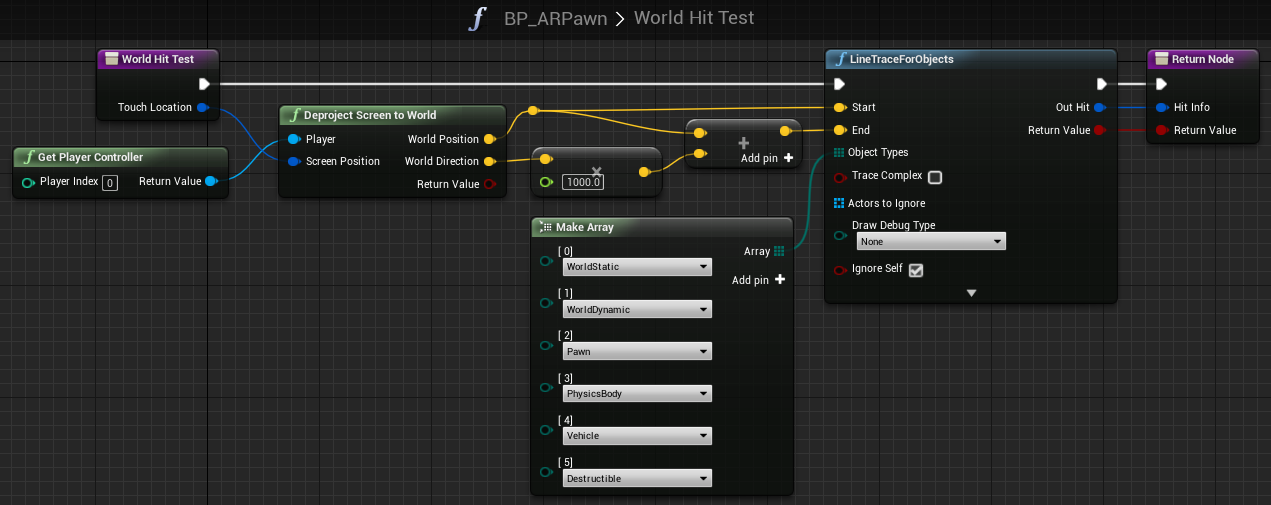Click the World Direction output pin

[489, 161]
